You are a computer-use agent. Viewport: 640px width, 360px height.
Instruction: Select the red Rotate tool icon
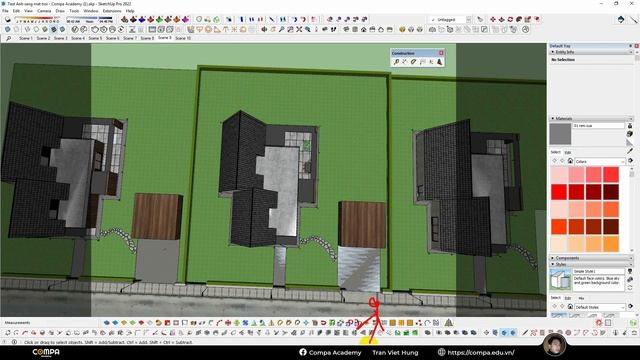click(x=510, y=20)
